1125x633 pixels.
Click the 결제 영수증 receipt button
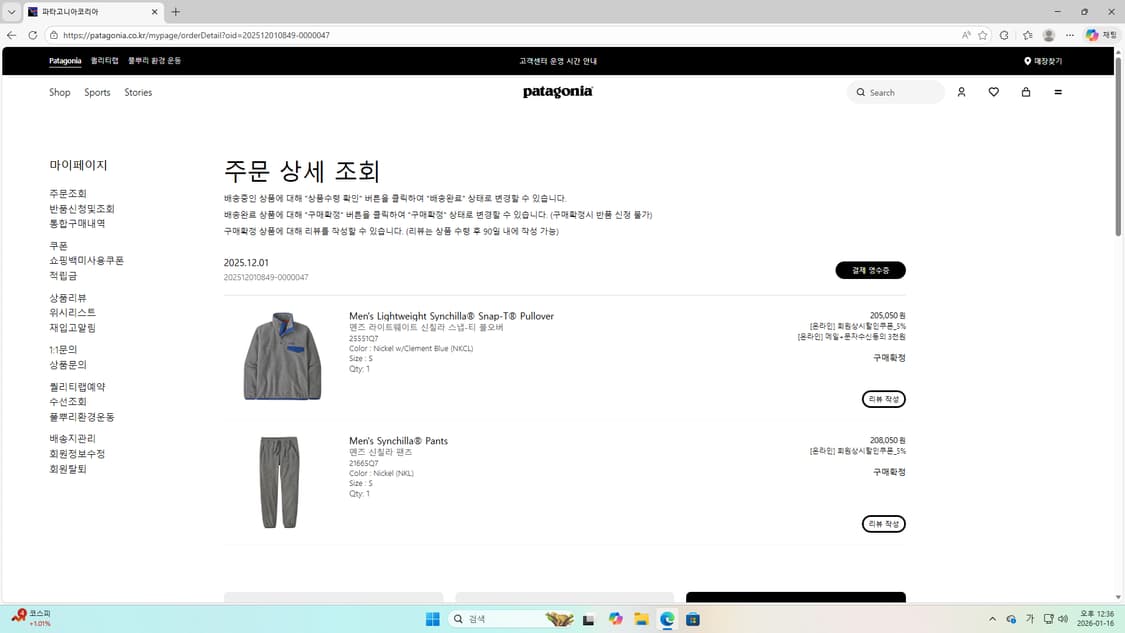pos(870,270)
